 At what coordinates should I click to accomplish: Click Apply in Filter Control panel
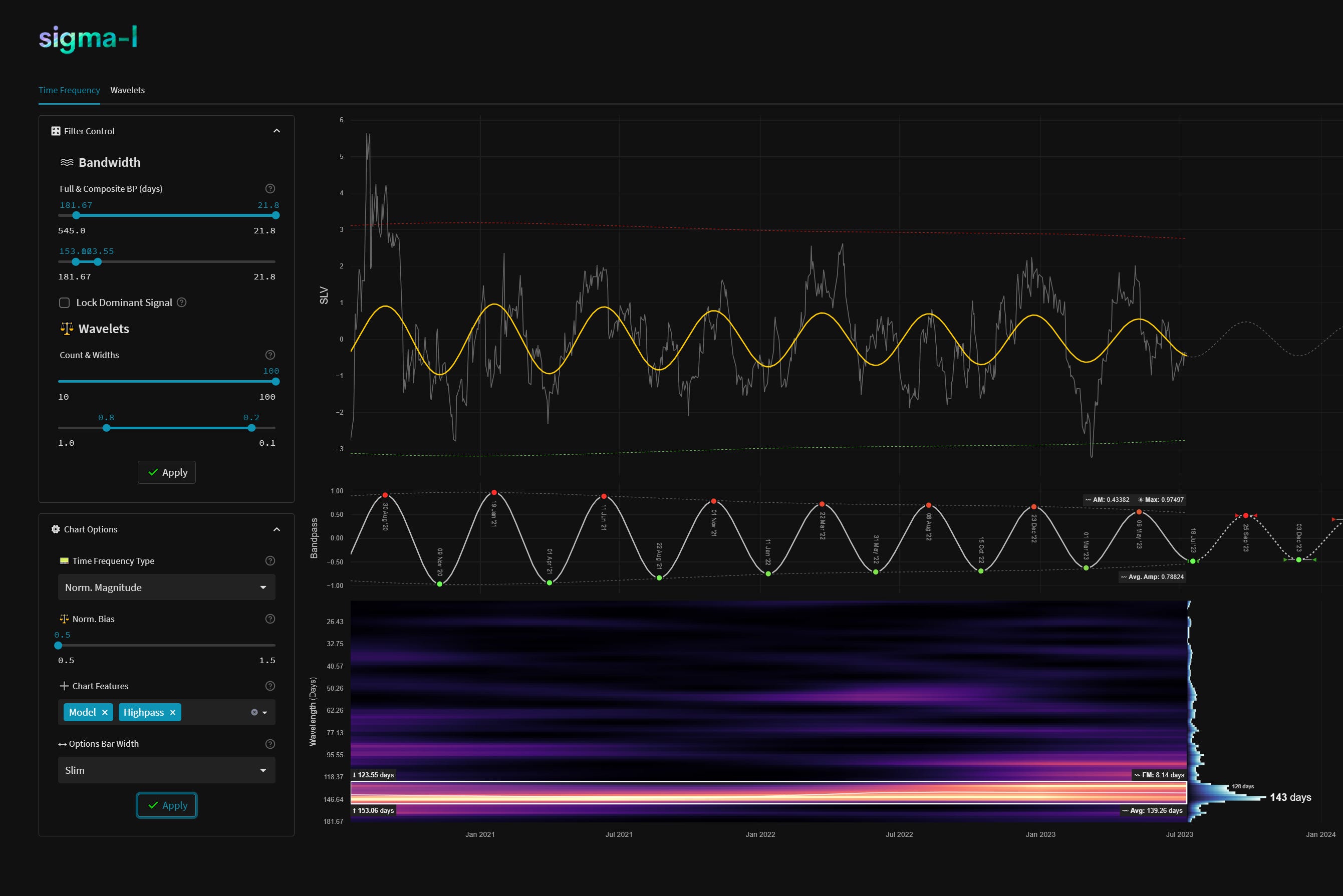(167, 473)
